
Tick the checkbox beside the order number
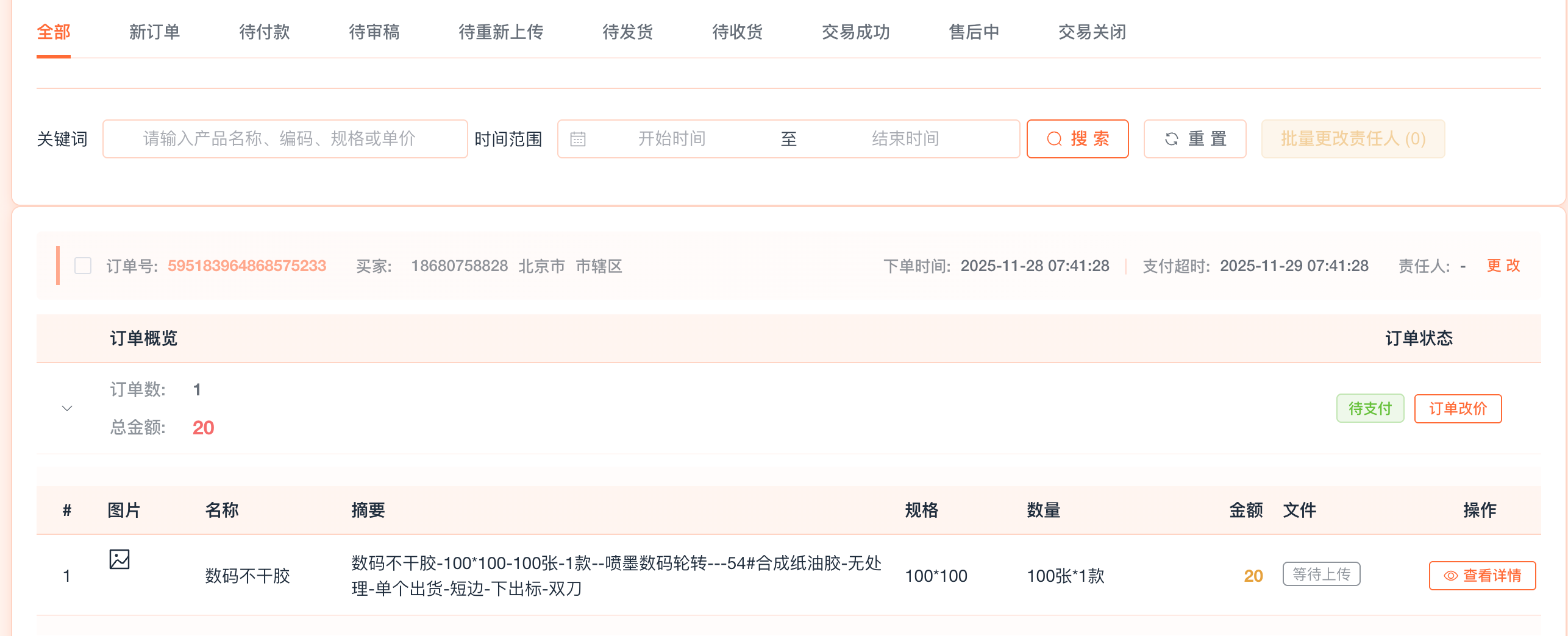pos(83,266)
